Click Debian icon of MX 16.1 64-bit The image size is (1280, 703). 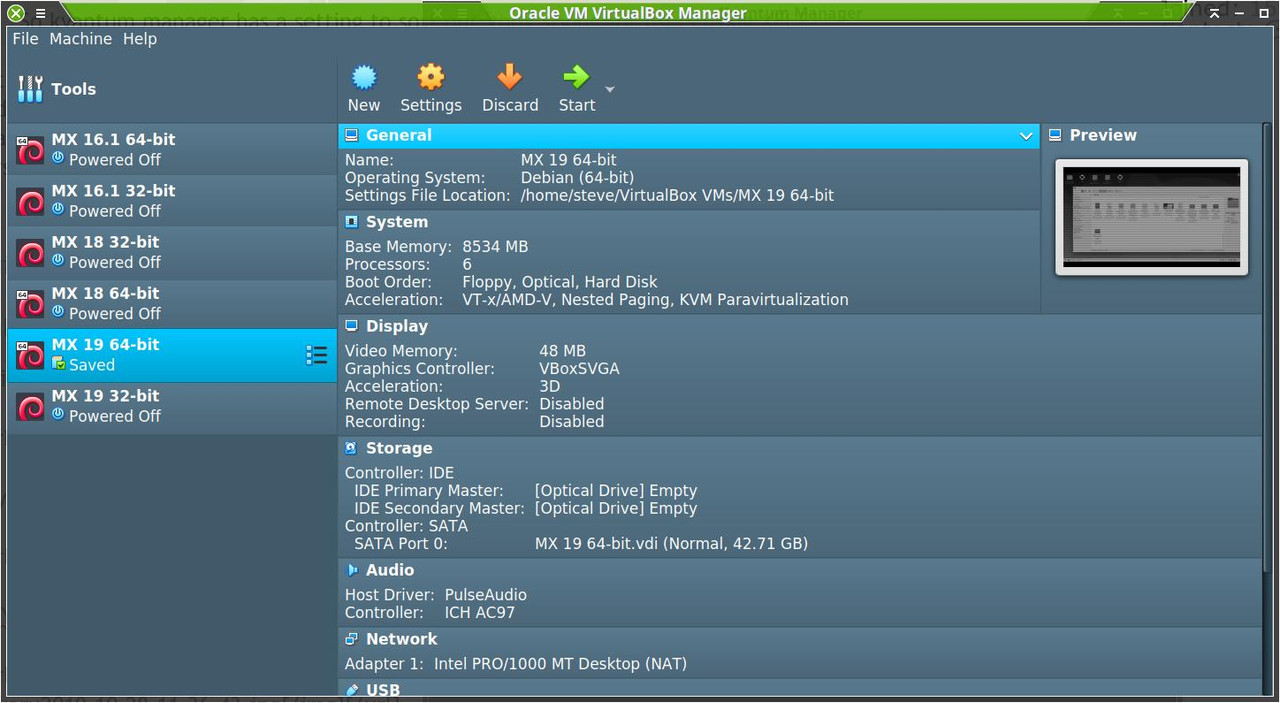(30, 150)
